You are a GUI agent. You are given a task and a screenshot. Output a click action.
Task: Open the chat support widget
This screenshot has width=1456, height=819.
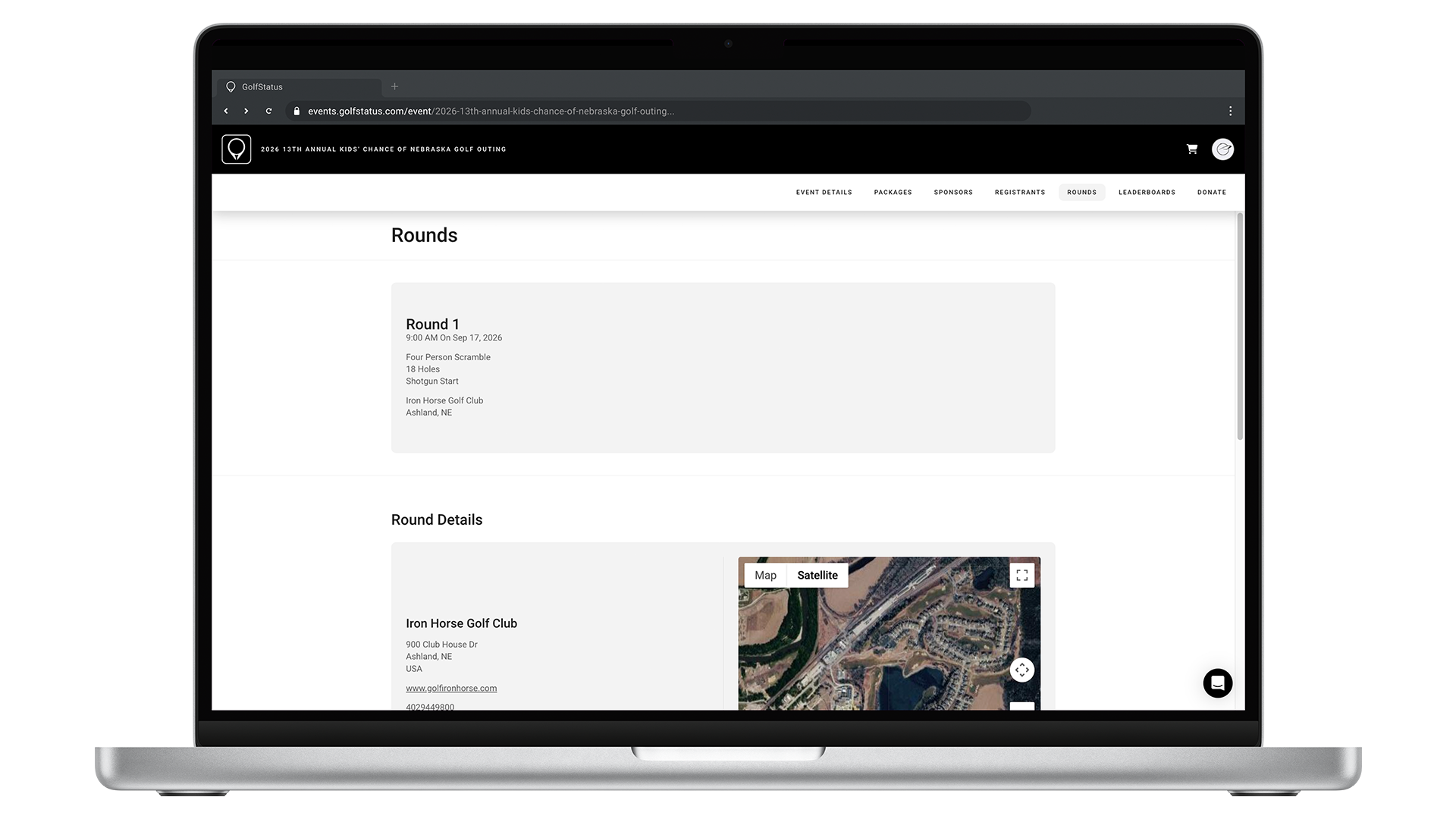coord(1217,683)
